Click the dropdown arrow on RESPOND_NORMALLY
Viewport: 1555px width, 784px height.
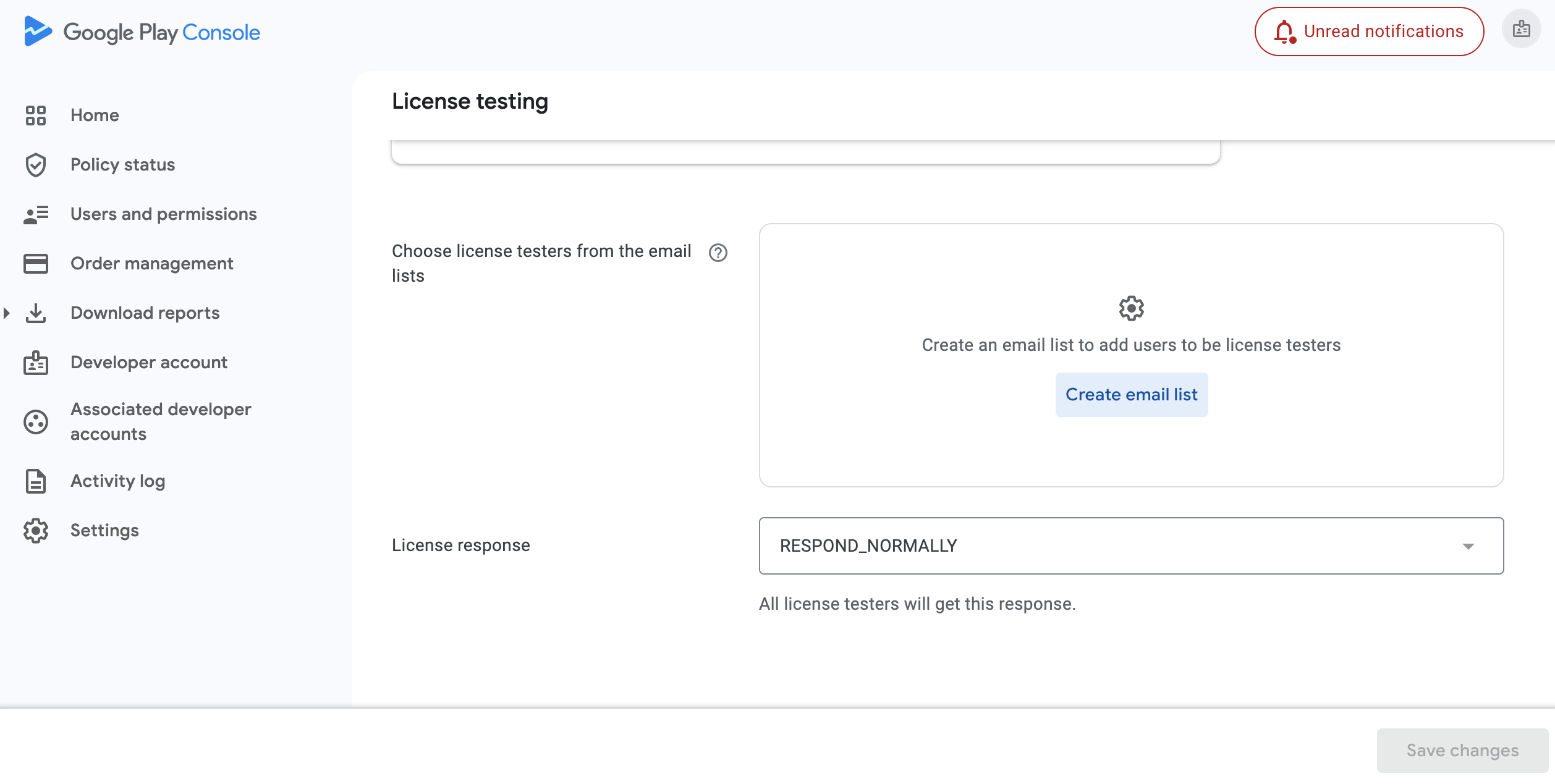(x=1470, y=546)
